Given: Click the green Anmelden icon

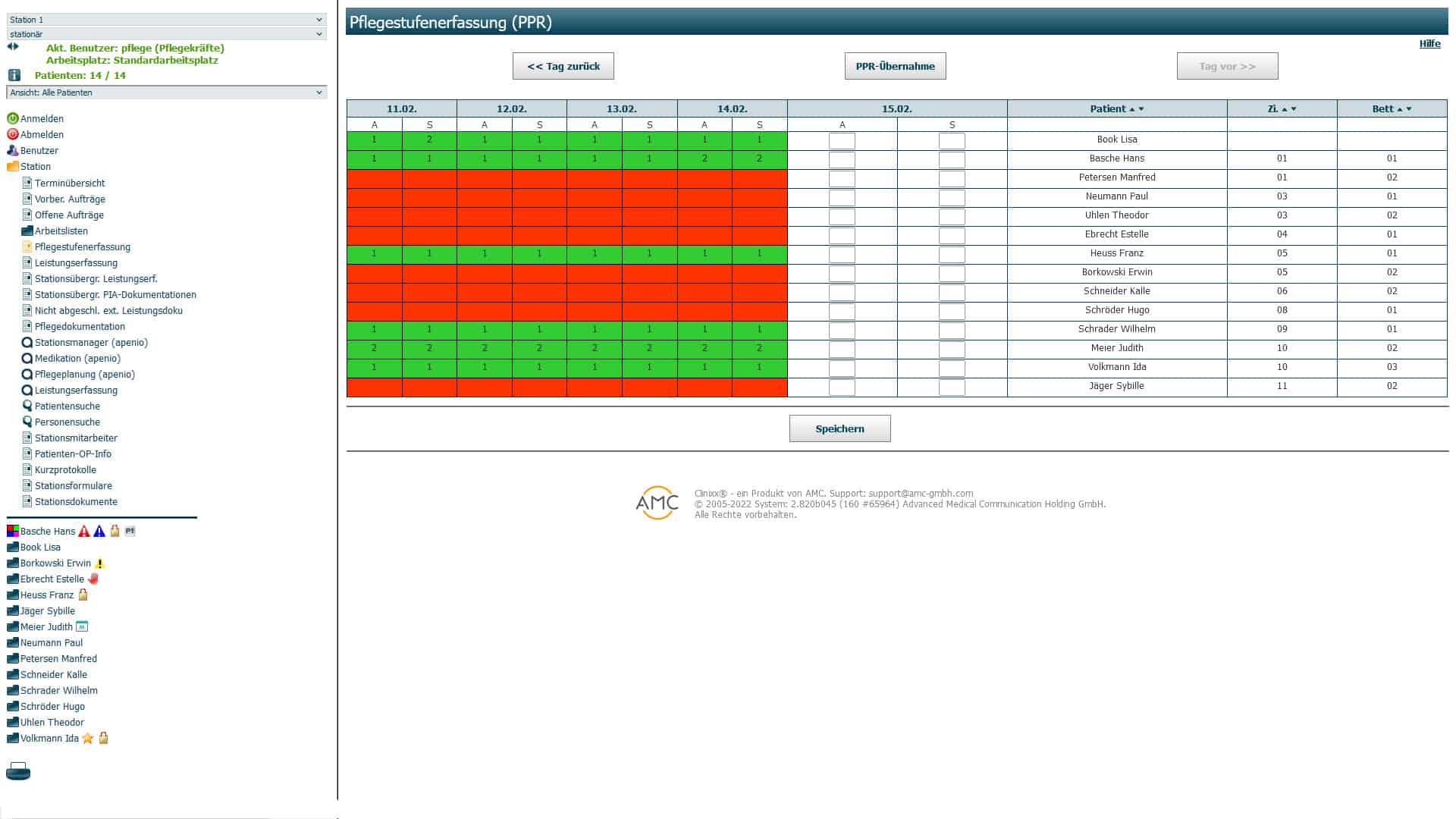Looking at the screenshot, I should point(13,119).
